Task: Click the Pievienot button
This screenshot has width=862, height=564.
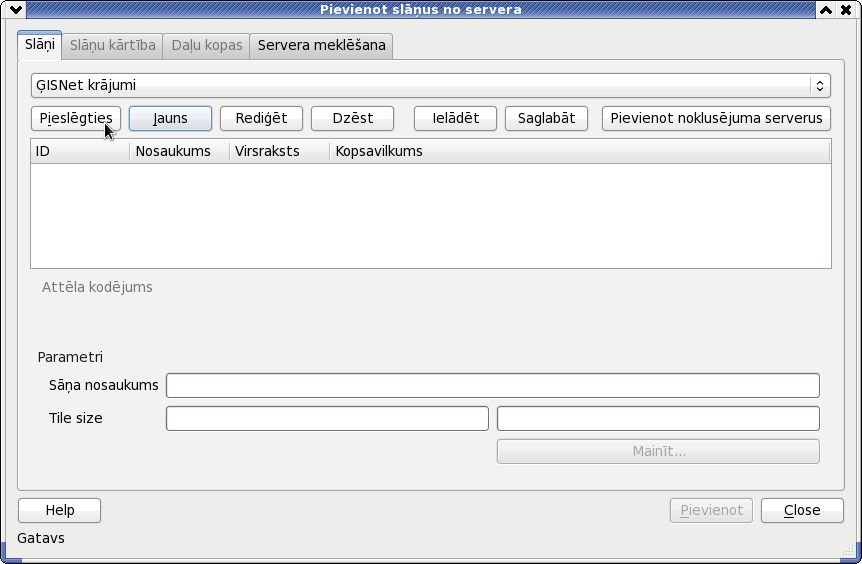Action: [711, 510]
